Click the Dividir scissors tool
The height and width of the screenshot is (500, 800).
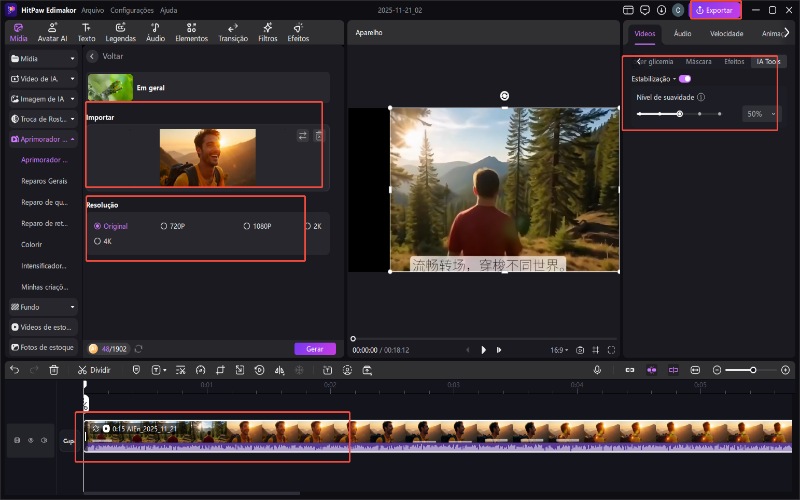94,370
